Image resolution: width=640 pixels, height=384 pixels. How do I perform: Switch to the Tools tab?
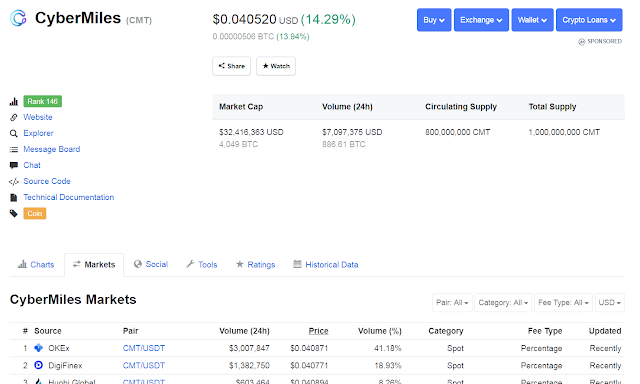coord(202,264)
